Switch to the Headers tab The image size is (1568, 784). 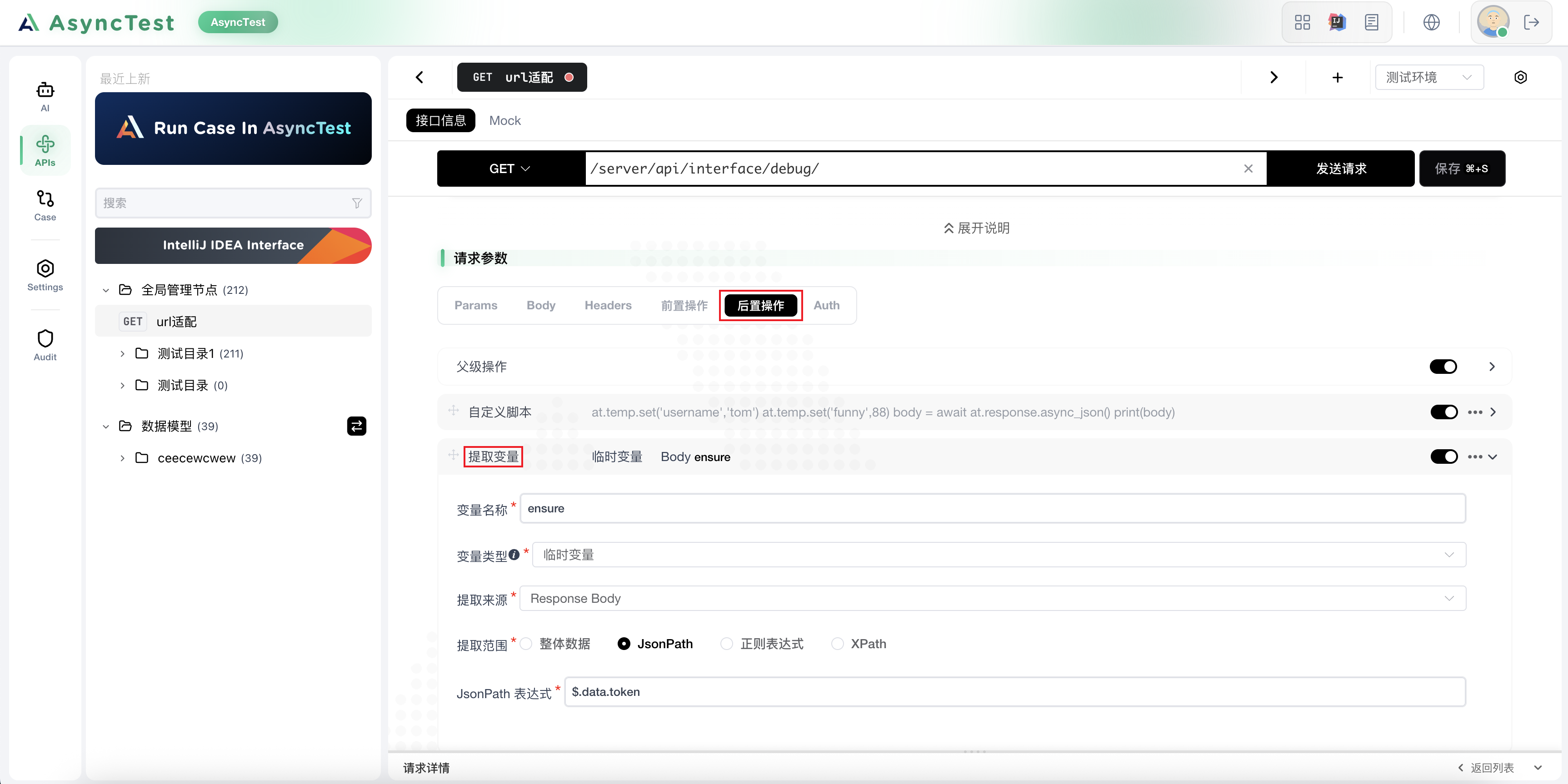(608, 305)
